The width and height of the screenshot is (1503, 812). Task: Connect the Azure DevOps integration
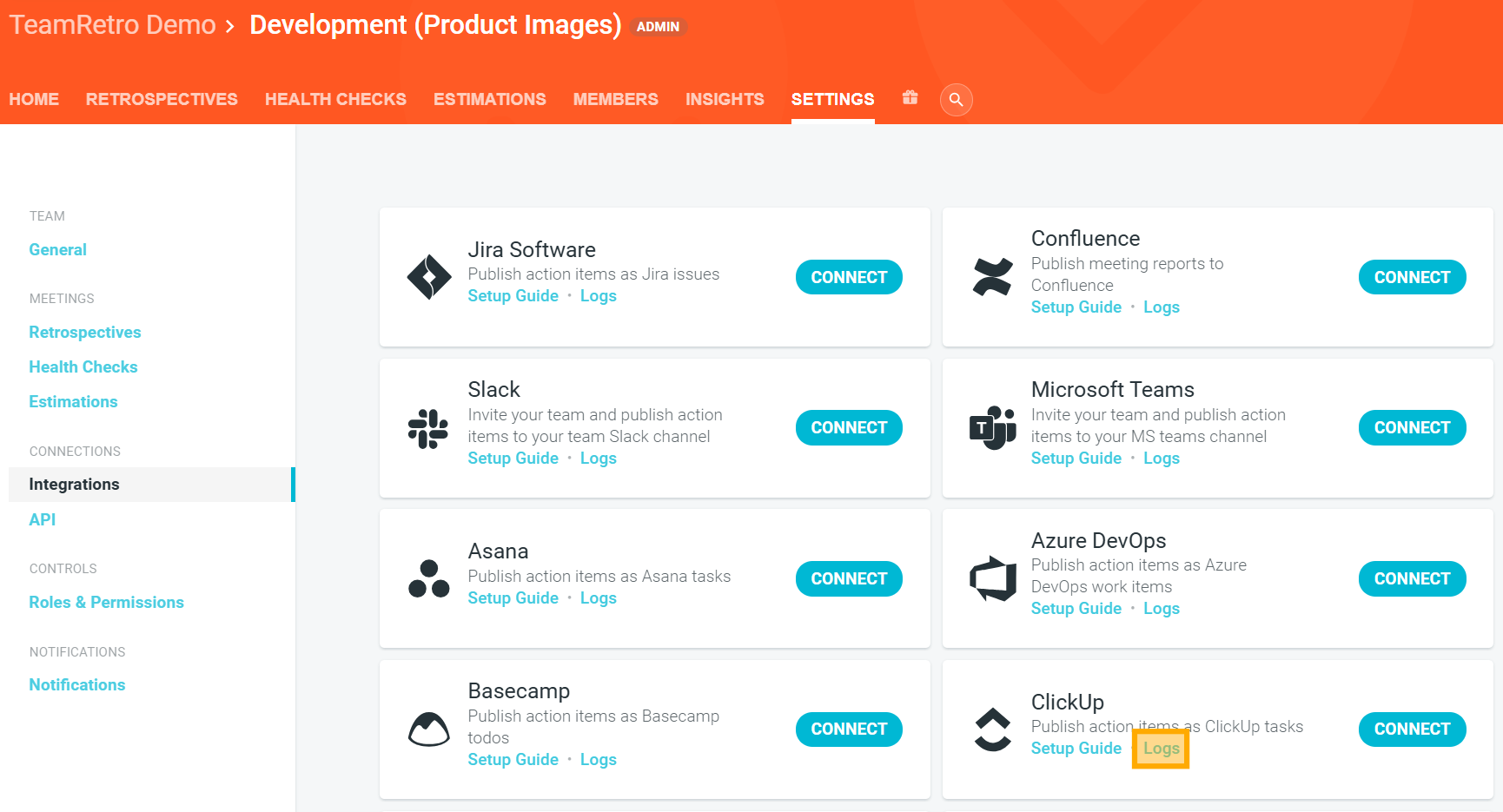(1412, 578)
